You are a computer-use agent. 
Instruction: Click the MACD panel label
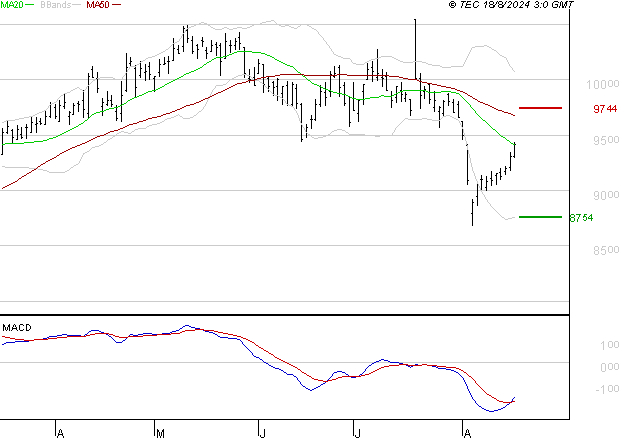pyautogui.click(x=17, y=328)
